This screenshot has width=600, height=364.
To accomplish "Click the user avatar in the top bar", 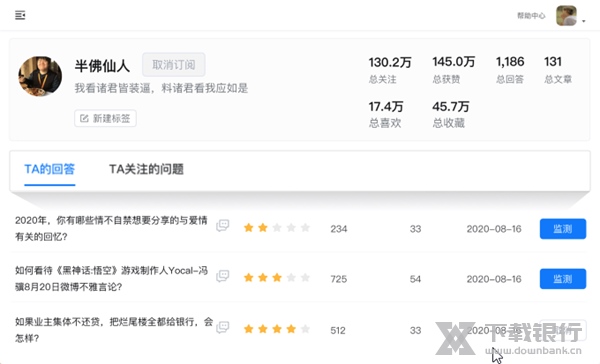I will (x=566, y=16).
